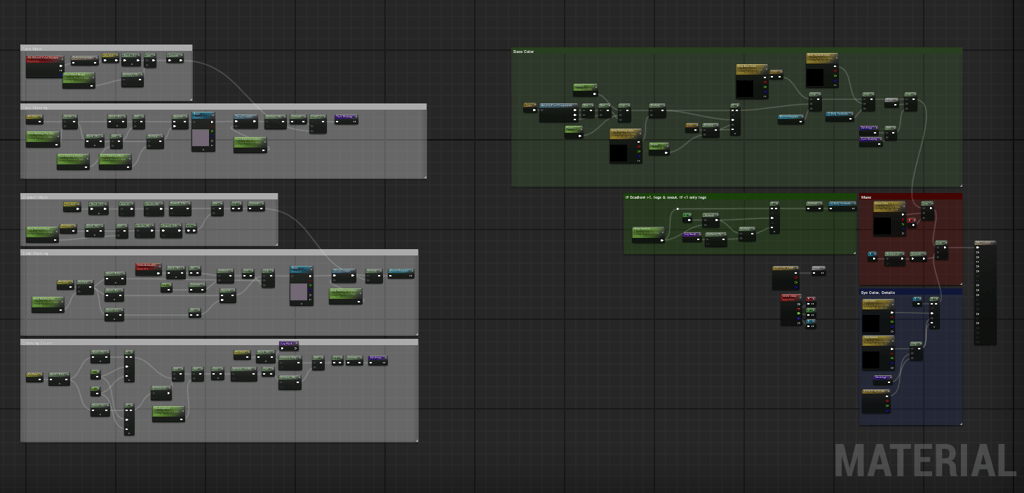Select standalone red node with RGB outputs outside comments

coord(791,310)
